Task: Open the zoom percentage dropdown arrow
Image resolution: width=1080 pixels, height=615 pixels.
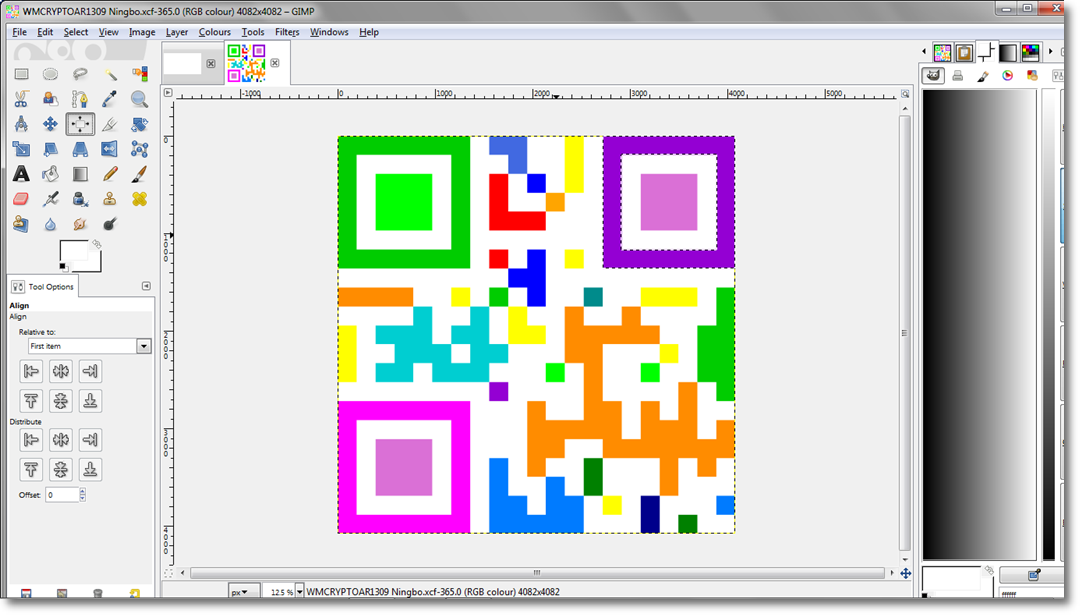Action: [x=299, y=592]
